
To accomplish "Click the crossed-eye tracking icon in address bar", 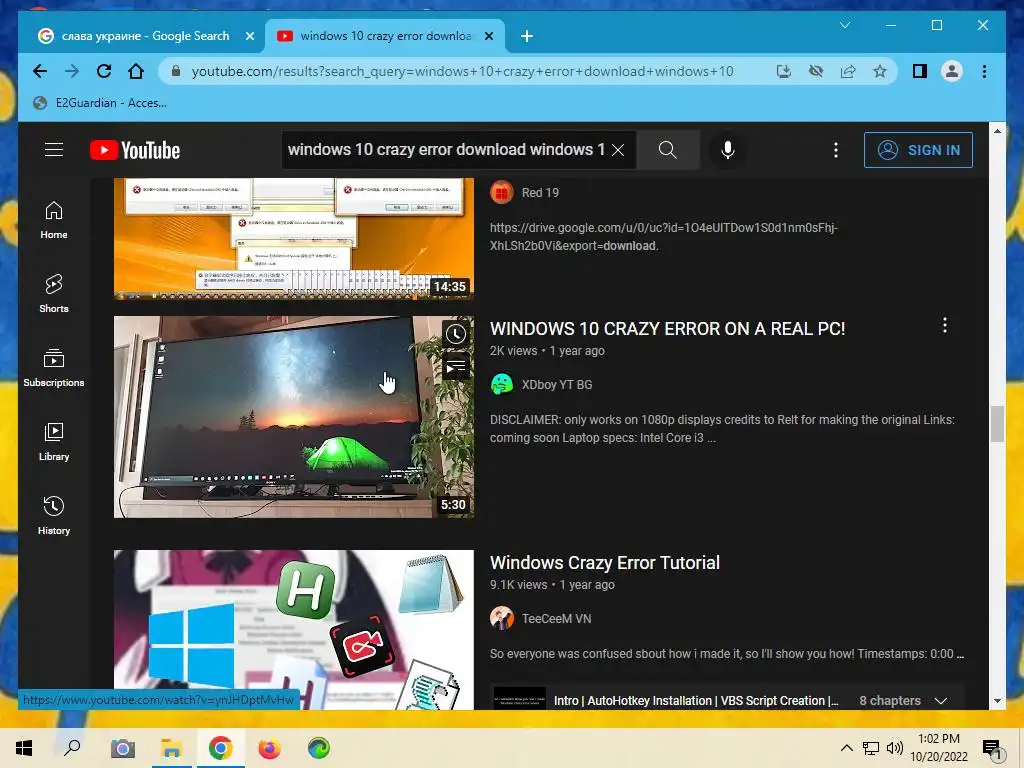I will point(816,71).
